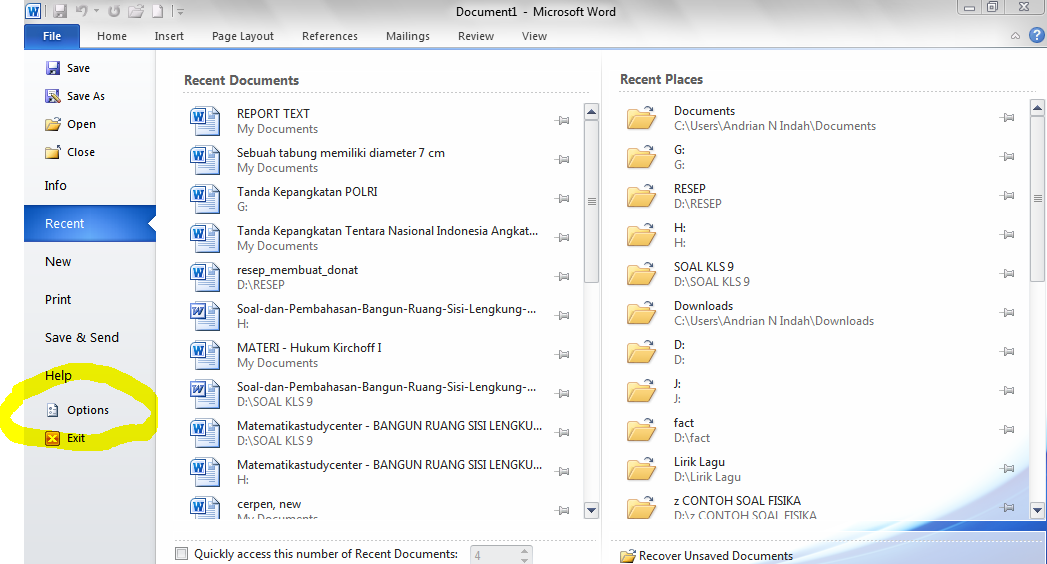Open Microsoft Word Help question mark
This screenshot has height=564, width=1047.
pyautogui.click(x=1036, y=35)
